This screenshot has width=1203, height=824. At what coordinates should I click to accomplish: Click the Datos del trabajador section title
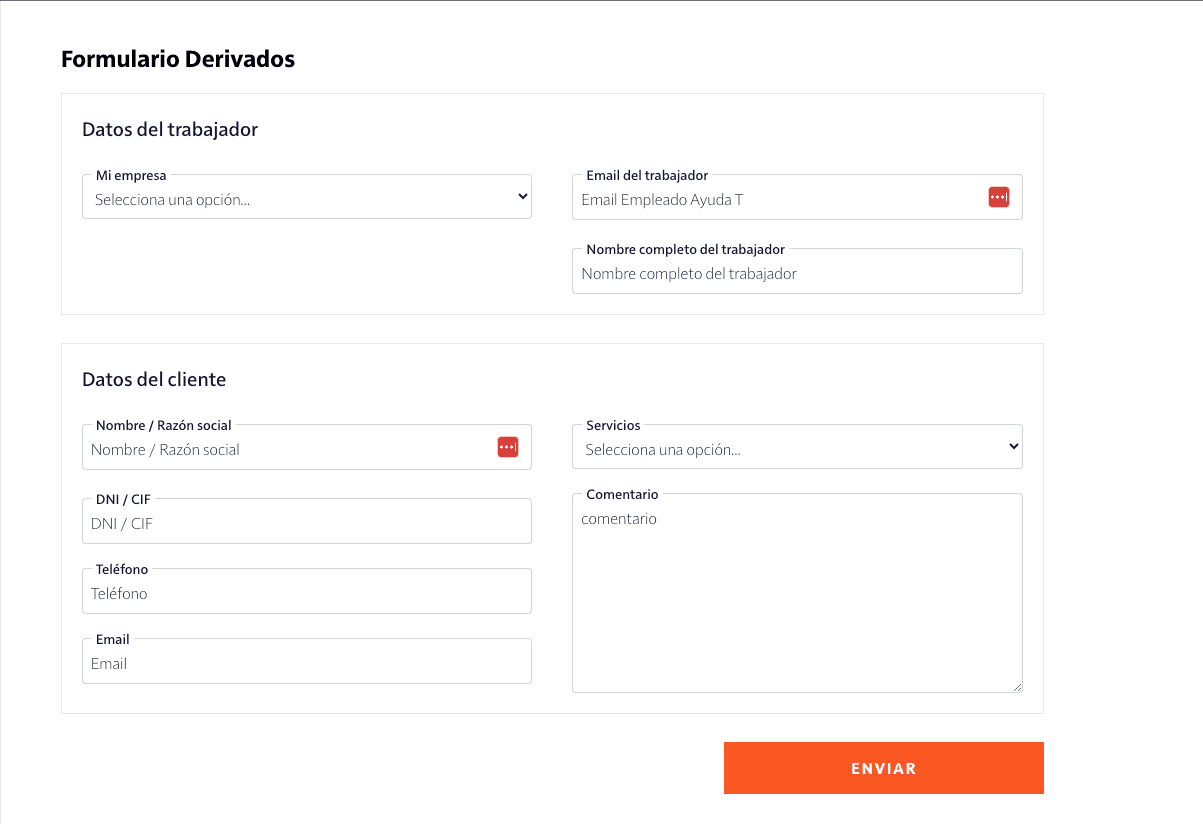click(x=169, y=129)
